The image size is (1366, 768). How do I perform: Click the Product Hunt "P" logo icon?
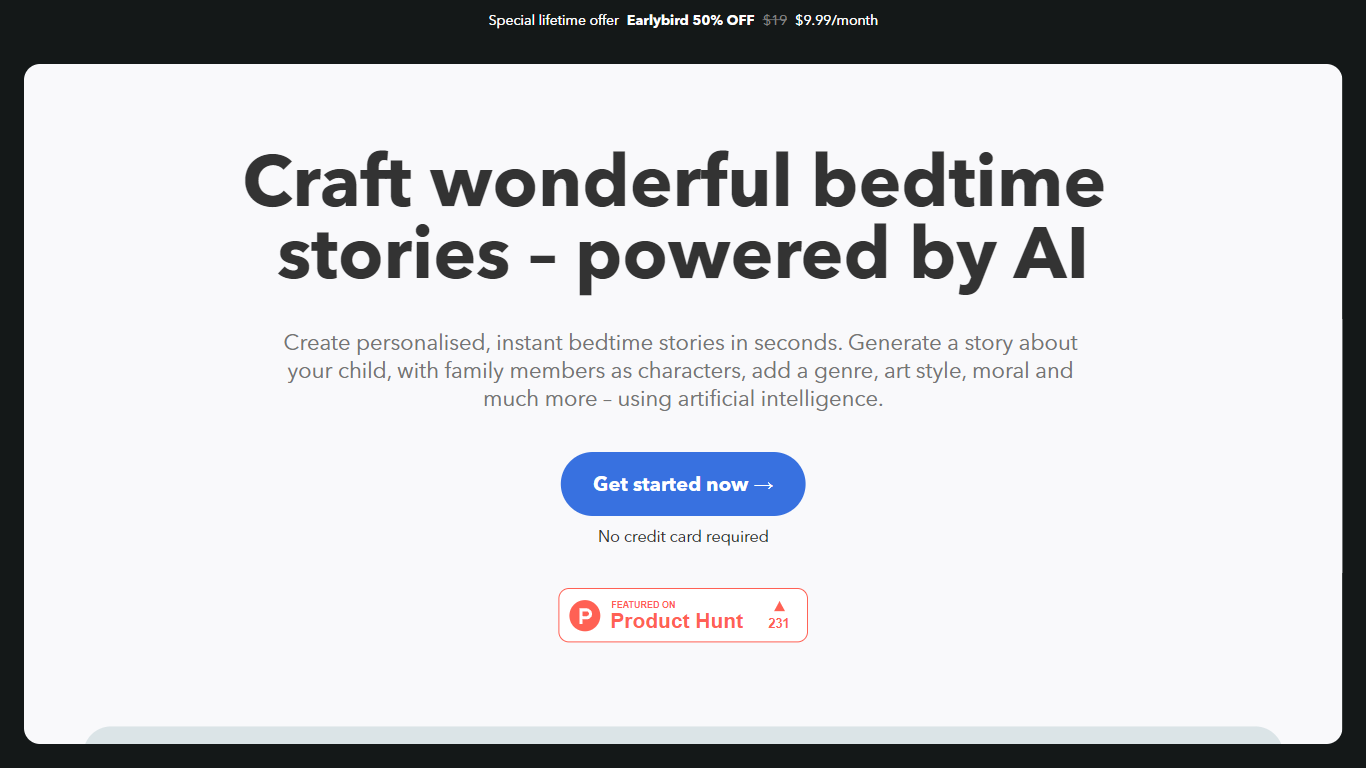tap(585, 615)
